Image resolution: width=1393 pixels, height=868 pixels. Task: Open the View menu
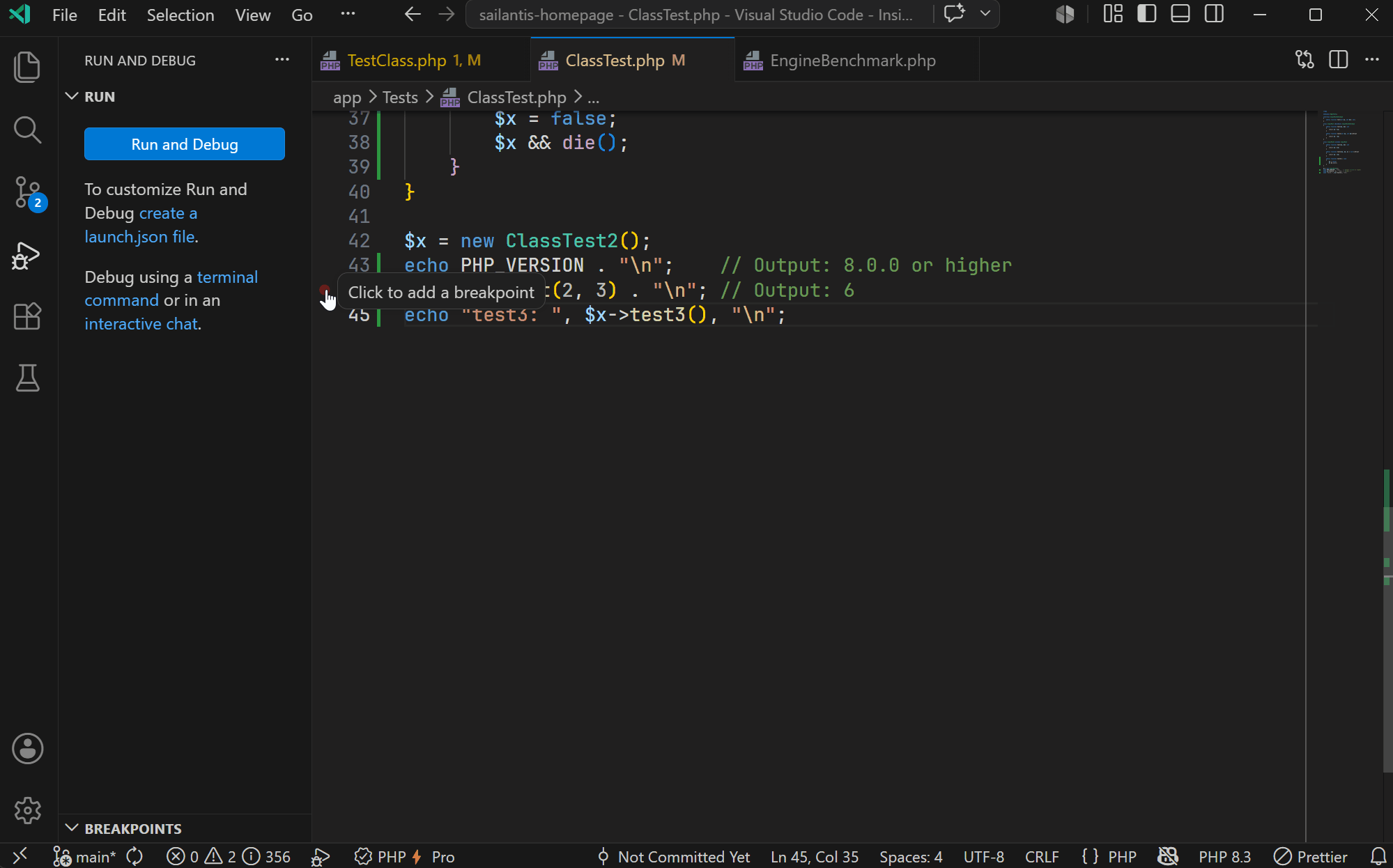pyautogui.click(x=253, y=15)
